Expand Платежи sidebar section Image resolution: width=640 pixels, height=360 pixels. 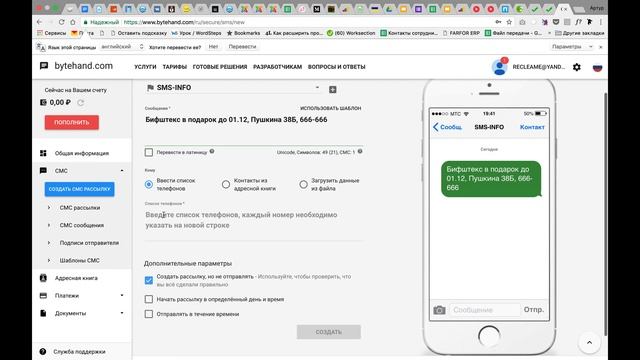122,295
